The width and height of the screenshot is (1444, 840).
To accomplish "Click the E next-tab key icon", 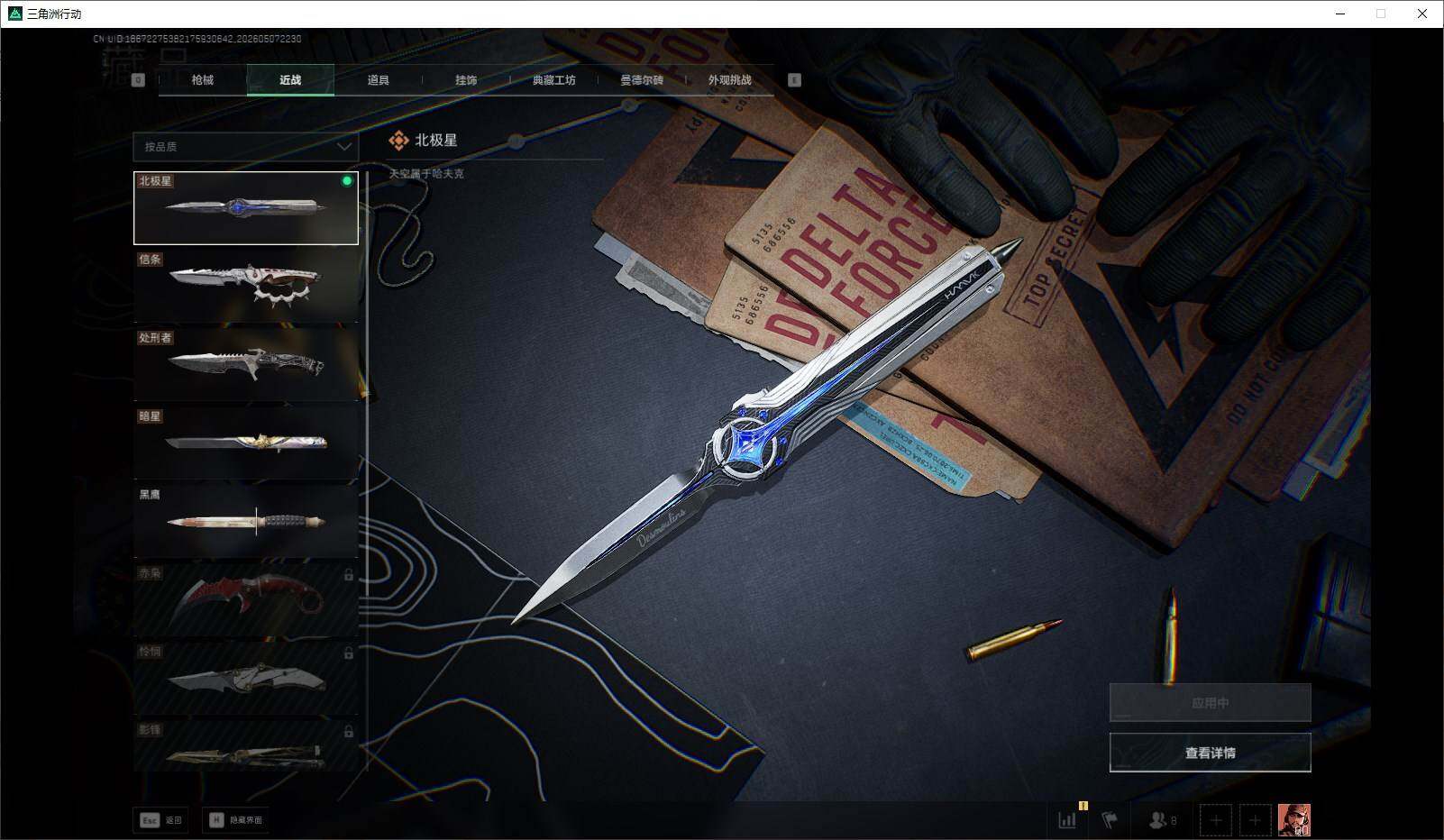I will click(794, 80).
